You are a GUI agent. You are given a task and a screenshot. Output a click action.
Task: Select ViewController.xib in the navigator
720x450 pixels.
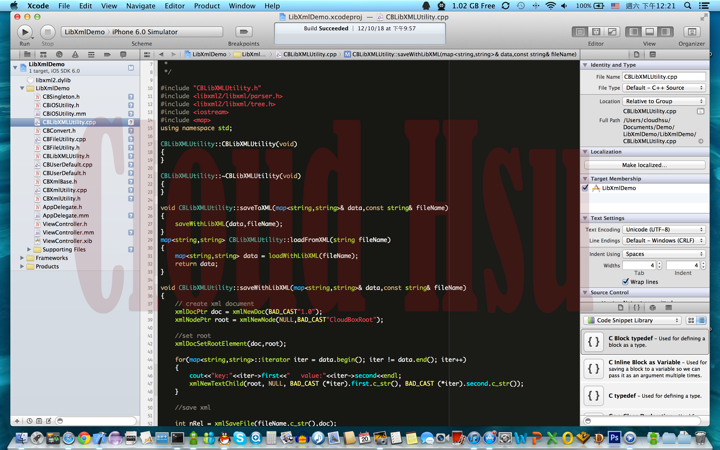[x=67, y=241]
